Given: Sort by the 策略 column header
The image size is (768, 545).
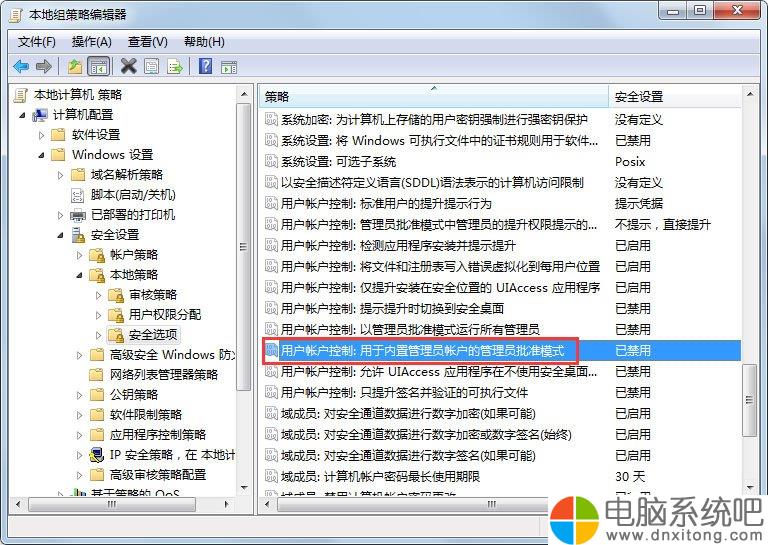Looking at the screenshot, I should (x=434, y=96).
